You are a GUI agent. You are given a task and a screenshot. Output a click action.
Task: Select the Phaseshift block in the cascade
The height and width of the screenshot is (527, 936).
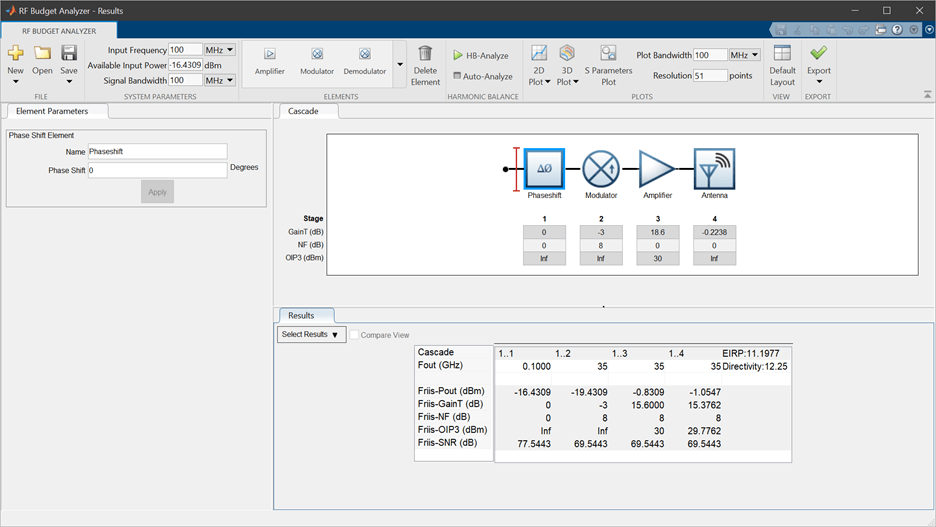tap(544, 169)
